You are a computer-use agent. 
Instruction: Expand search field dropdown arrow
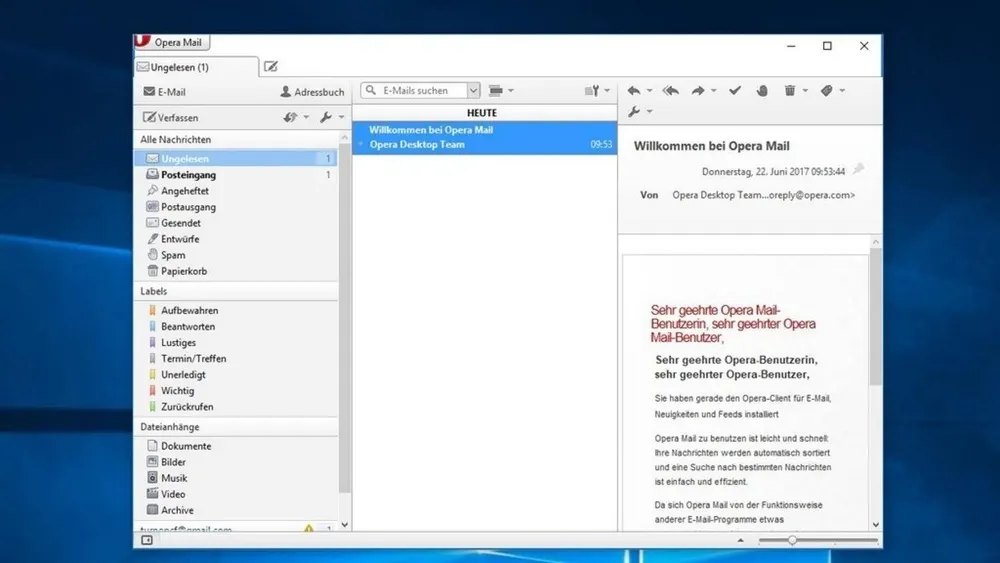[473, 91]
